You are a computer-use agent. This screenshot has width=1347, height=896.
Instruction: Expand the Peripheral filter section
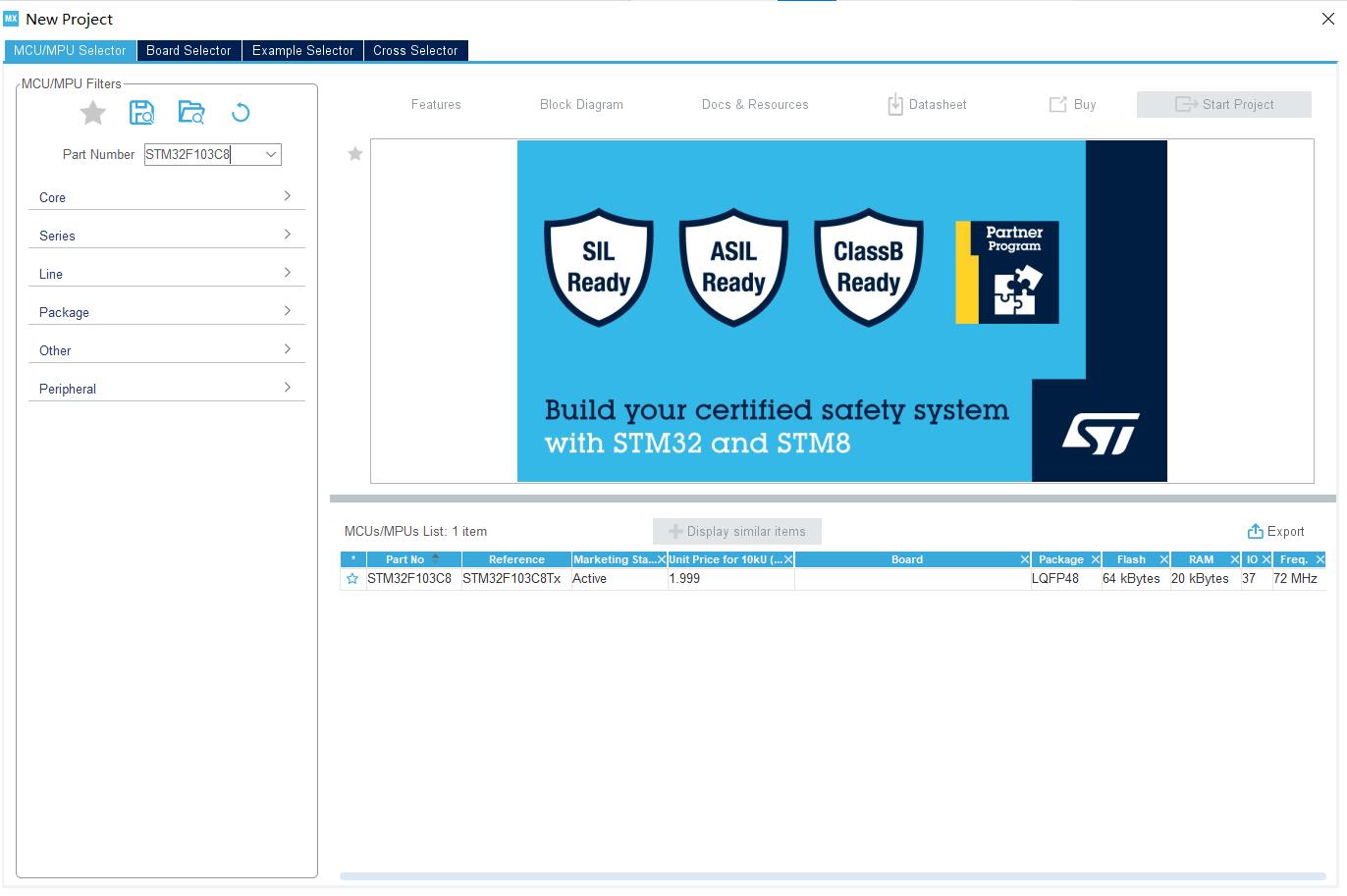[167, 389]
